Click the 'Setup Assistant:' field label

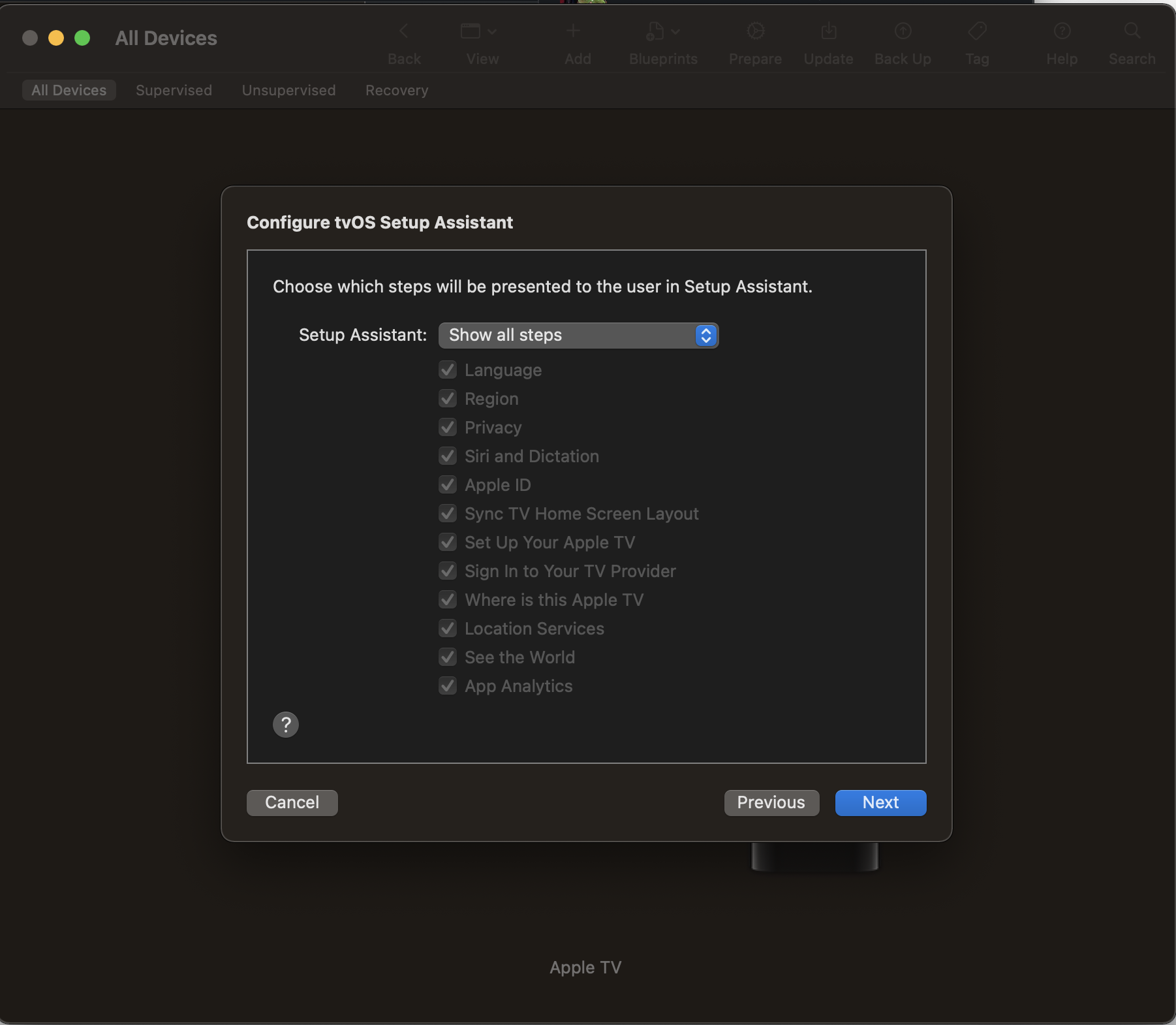(363, 335)
